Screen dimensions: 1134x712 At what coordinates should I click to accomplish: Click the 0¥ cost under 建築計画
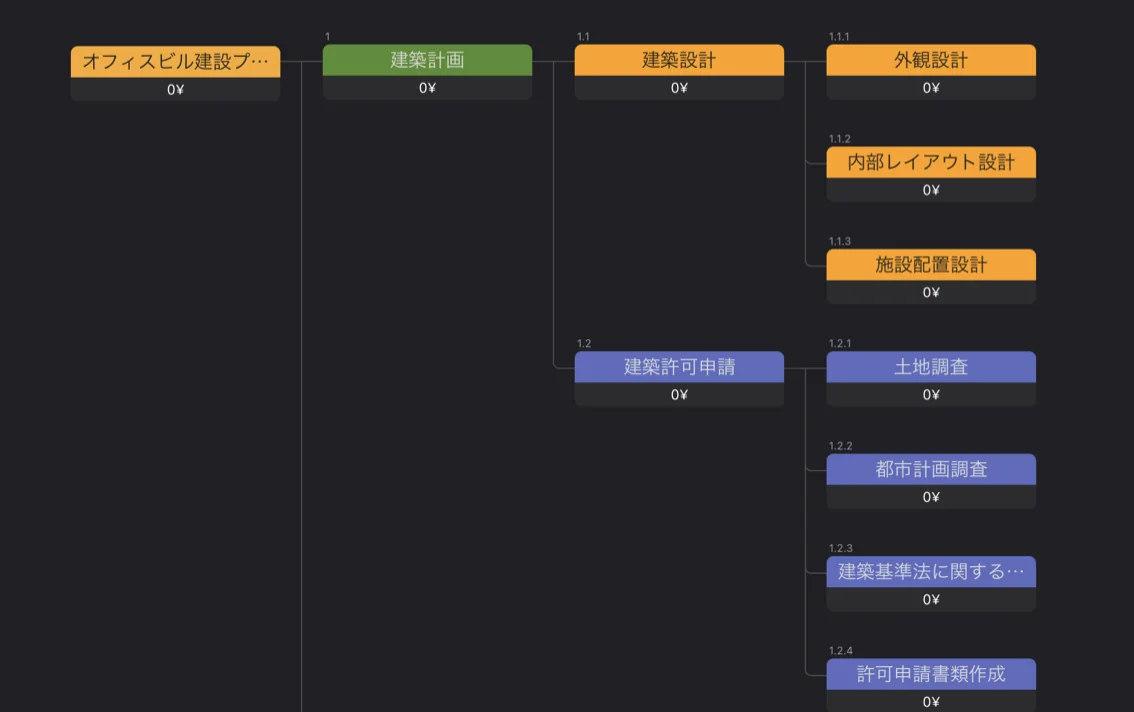[427, 88]
